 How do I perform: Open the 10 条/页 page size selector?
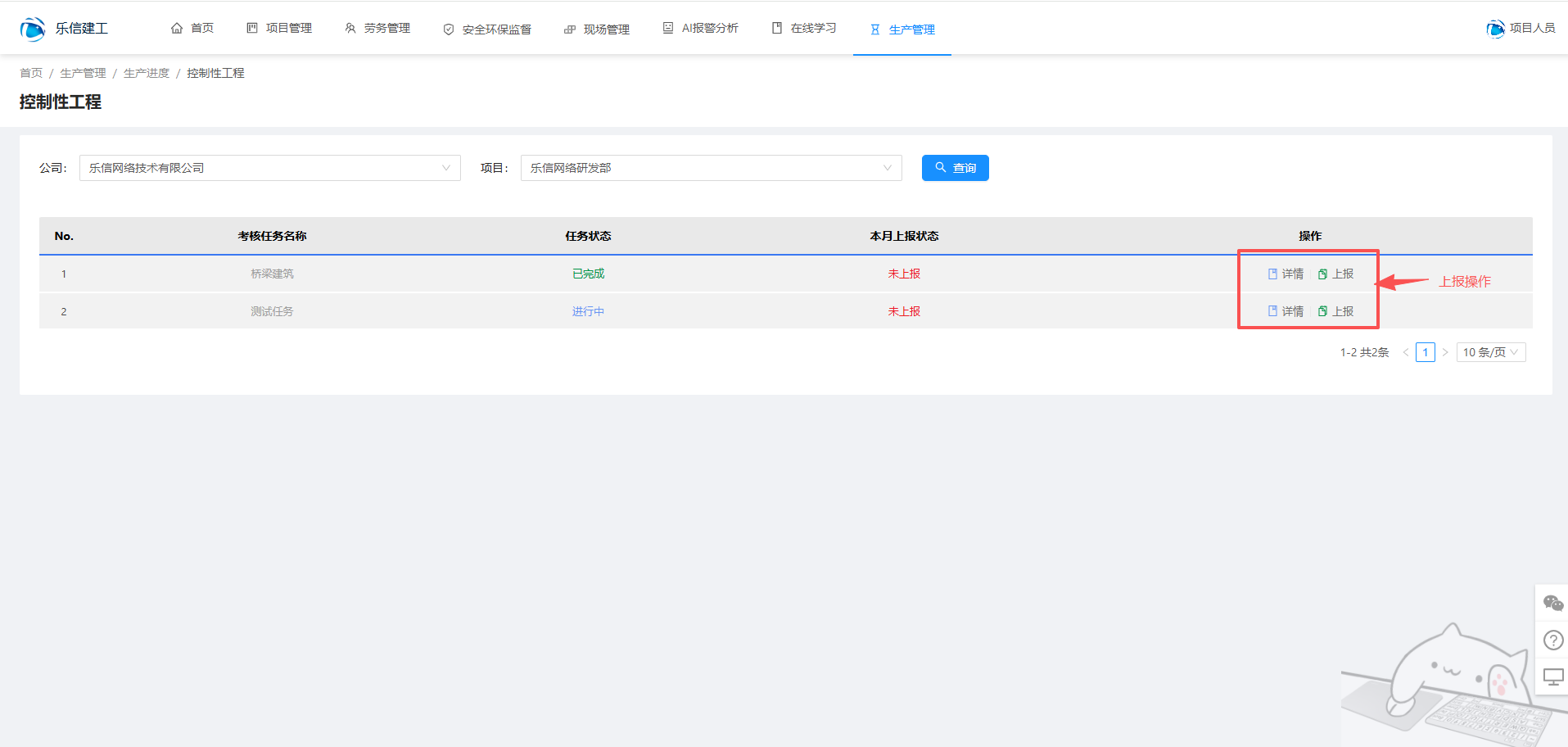pos(1490,352)
